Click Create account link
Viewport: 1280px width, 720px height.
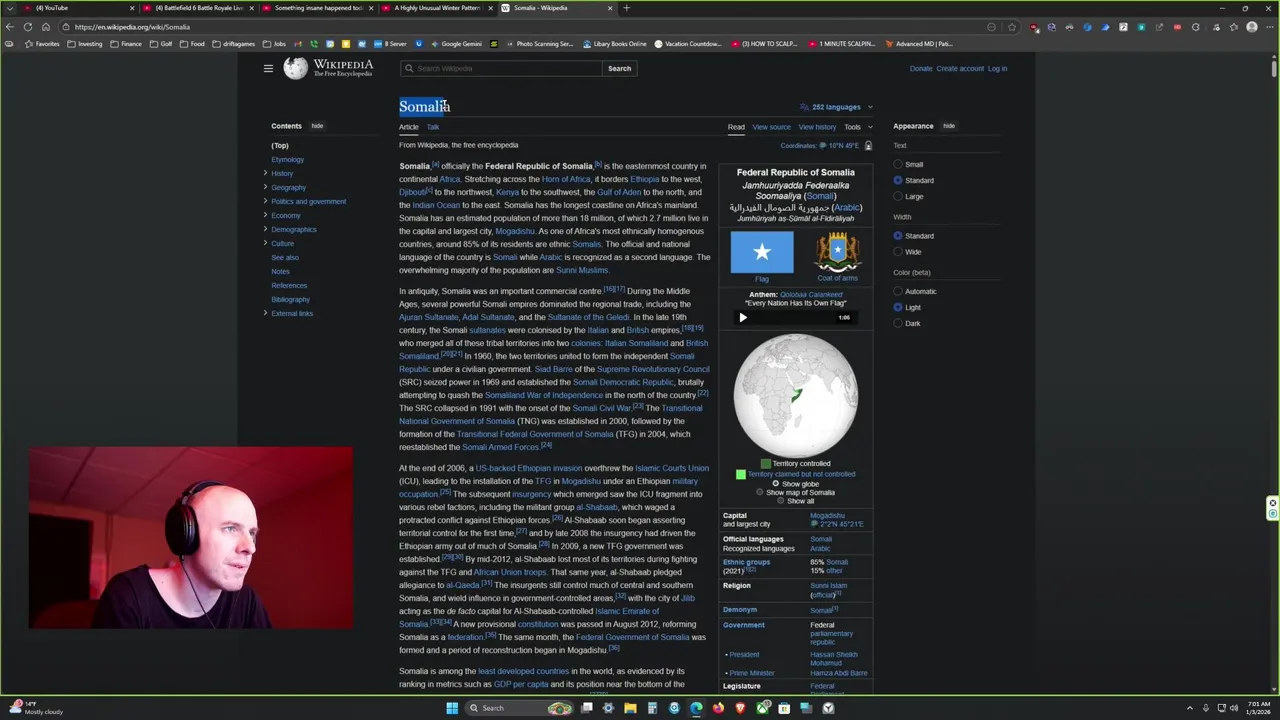pyautogui.click(x=960, y=69)
